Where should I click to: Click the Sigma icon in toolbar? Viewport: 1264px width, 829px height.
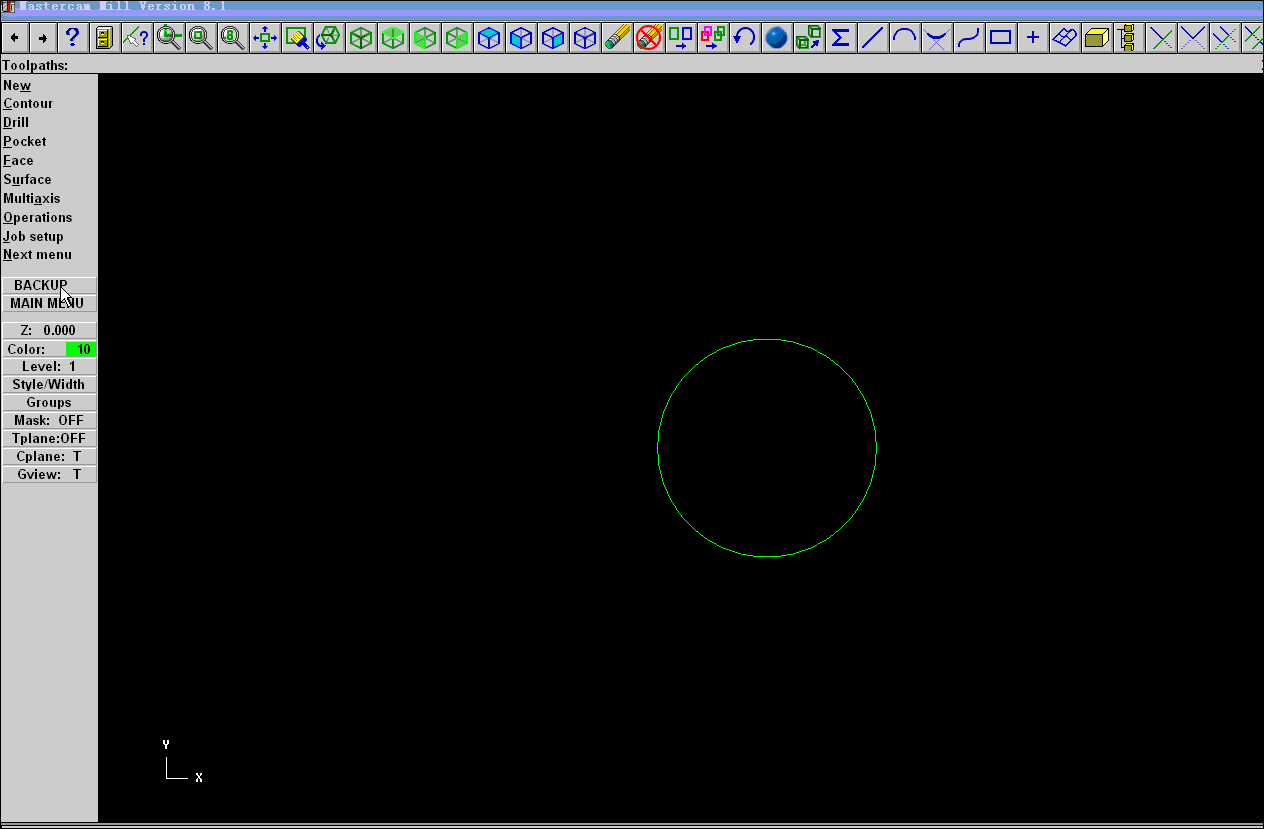[x=840, y=38]
